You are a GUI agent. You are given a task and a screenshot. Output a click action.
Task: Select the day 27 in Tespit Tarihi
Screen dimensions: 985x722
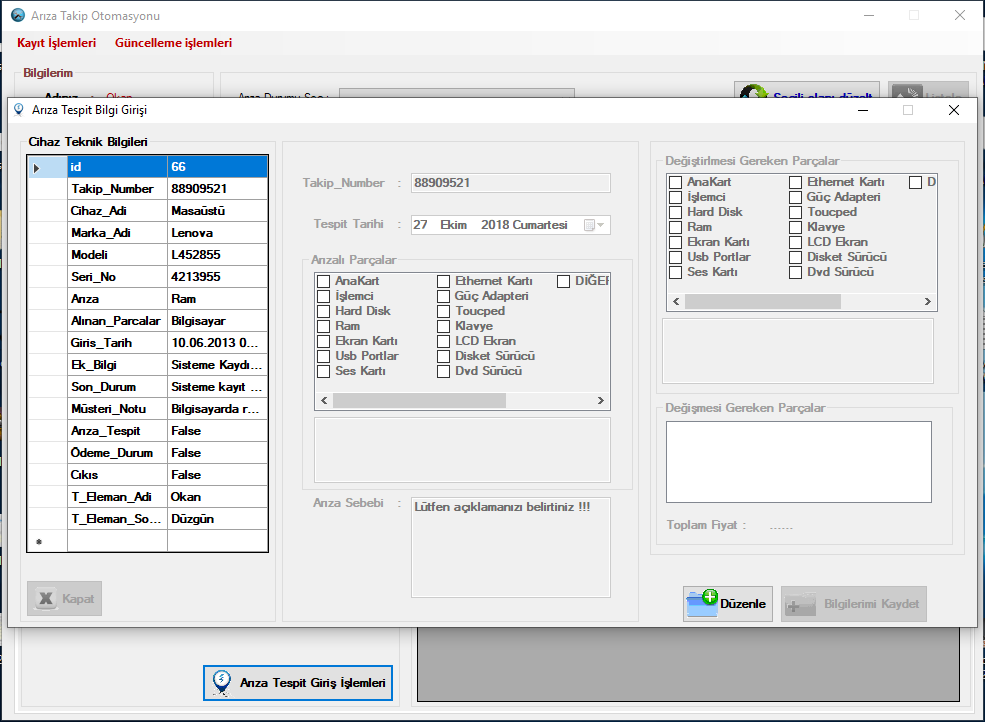420,225
